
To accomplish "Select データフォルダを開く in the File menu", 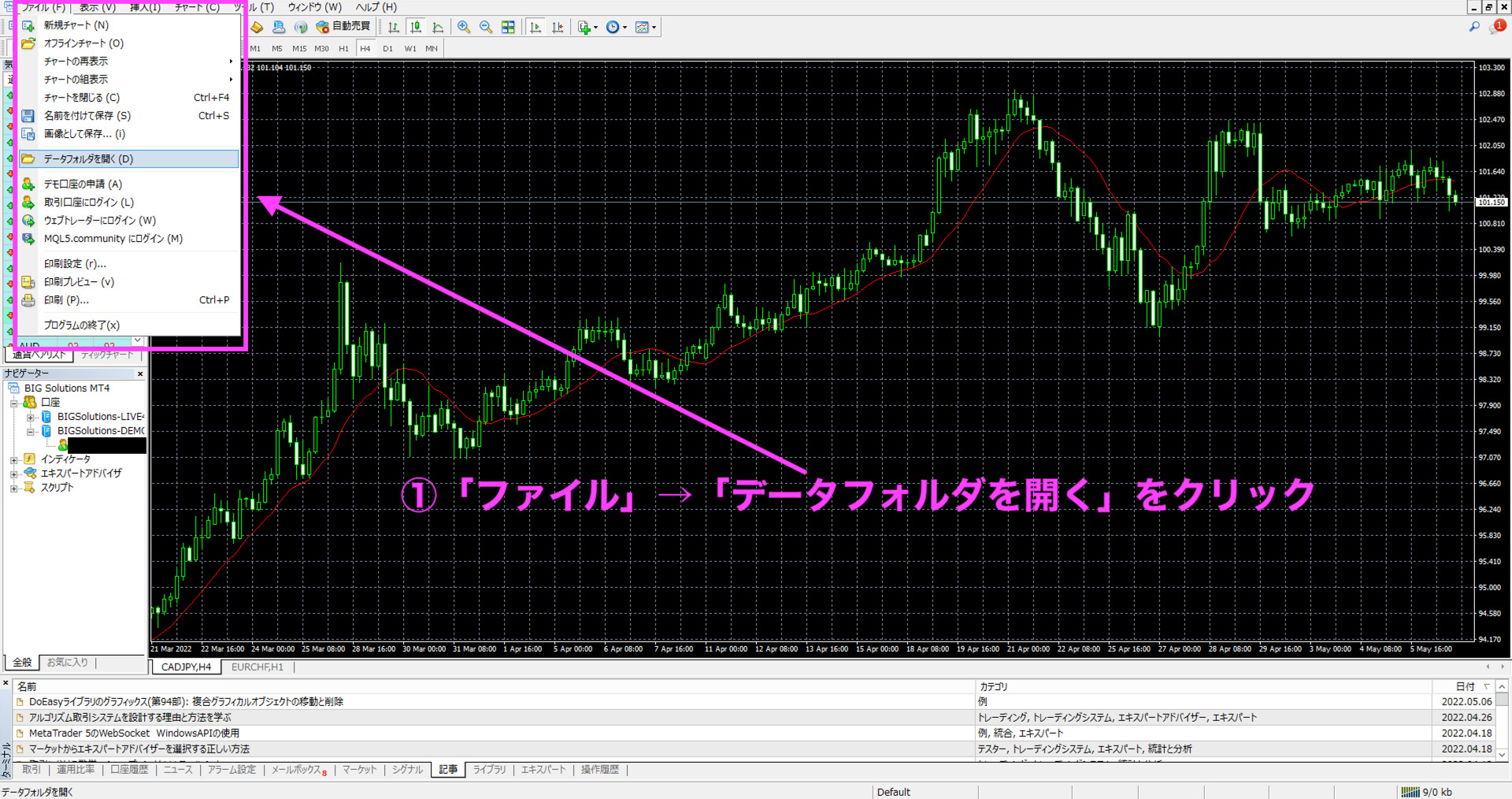I will 88,159.
